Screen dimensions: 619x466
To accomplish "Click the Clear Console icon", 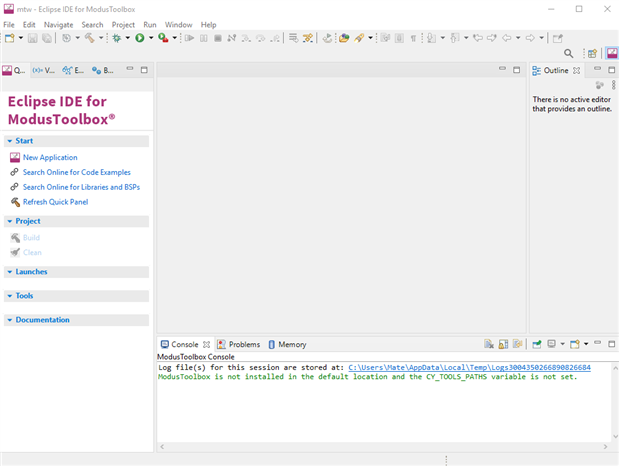I will pos(489,344).
